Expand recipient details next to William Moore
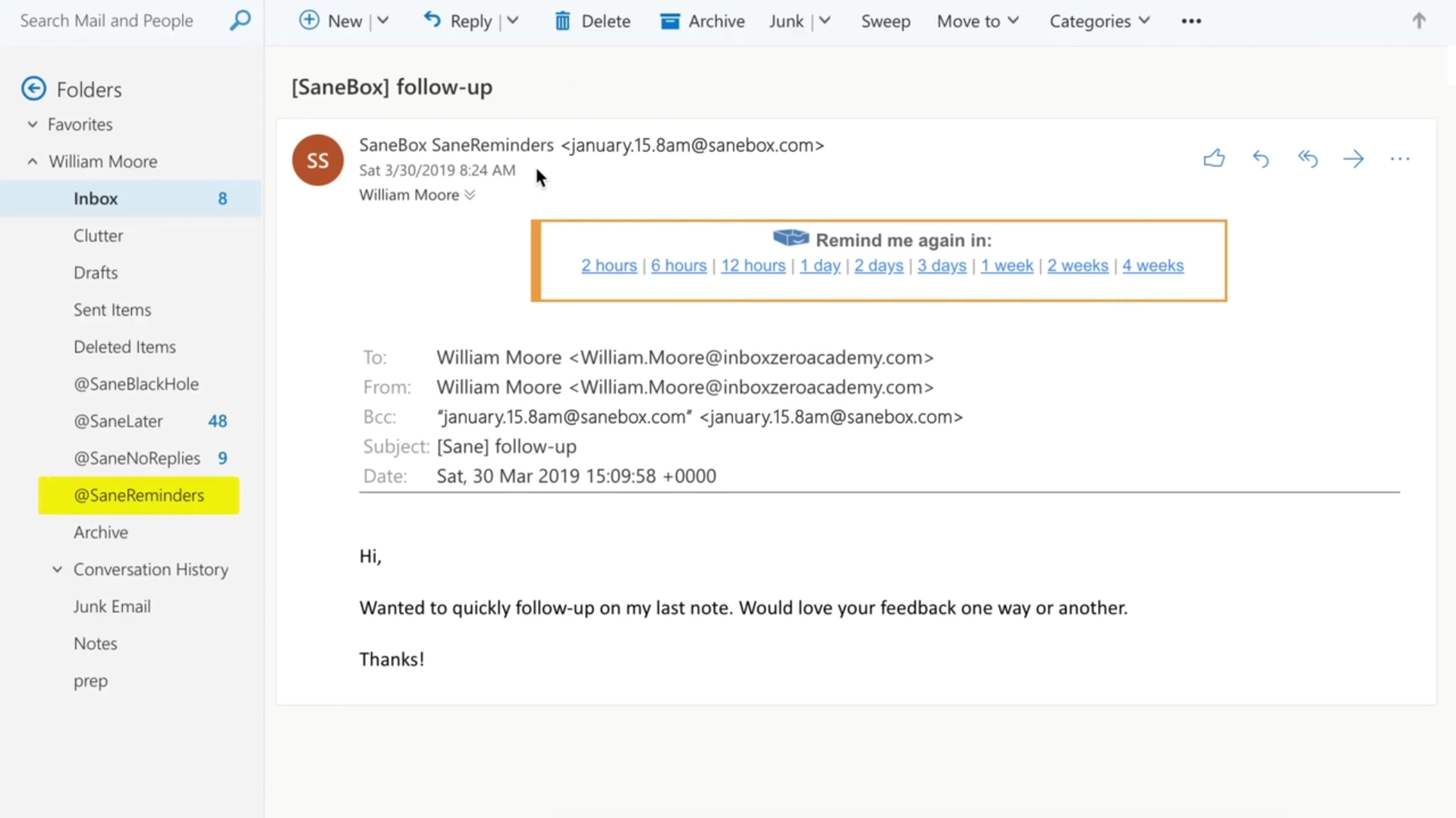 coord(470,195)
